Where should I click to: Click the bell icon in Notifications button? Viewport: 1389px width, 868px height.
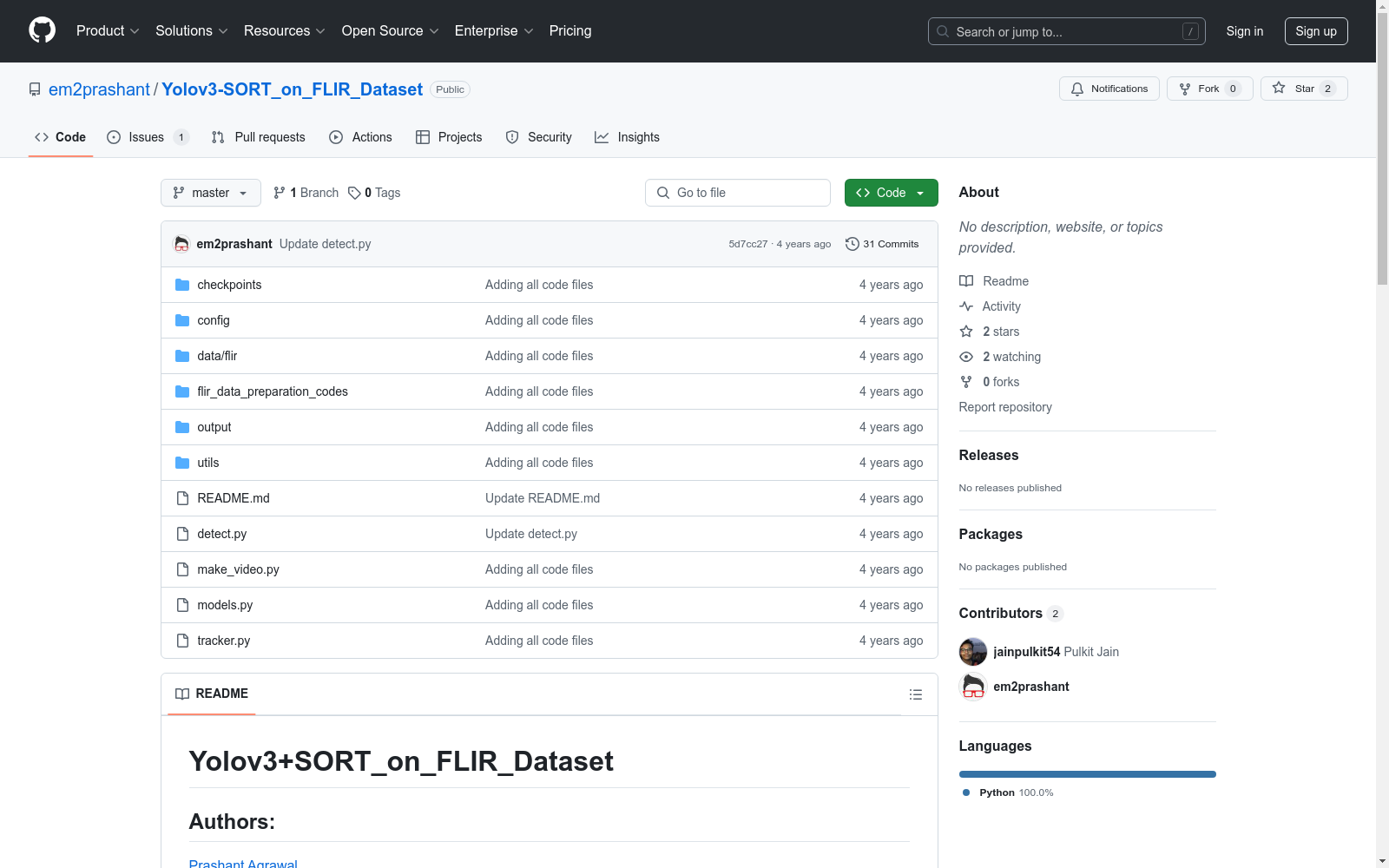(x=1077, y=89)
